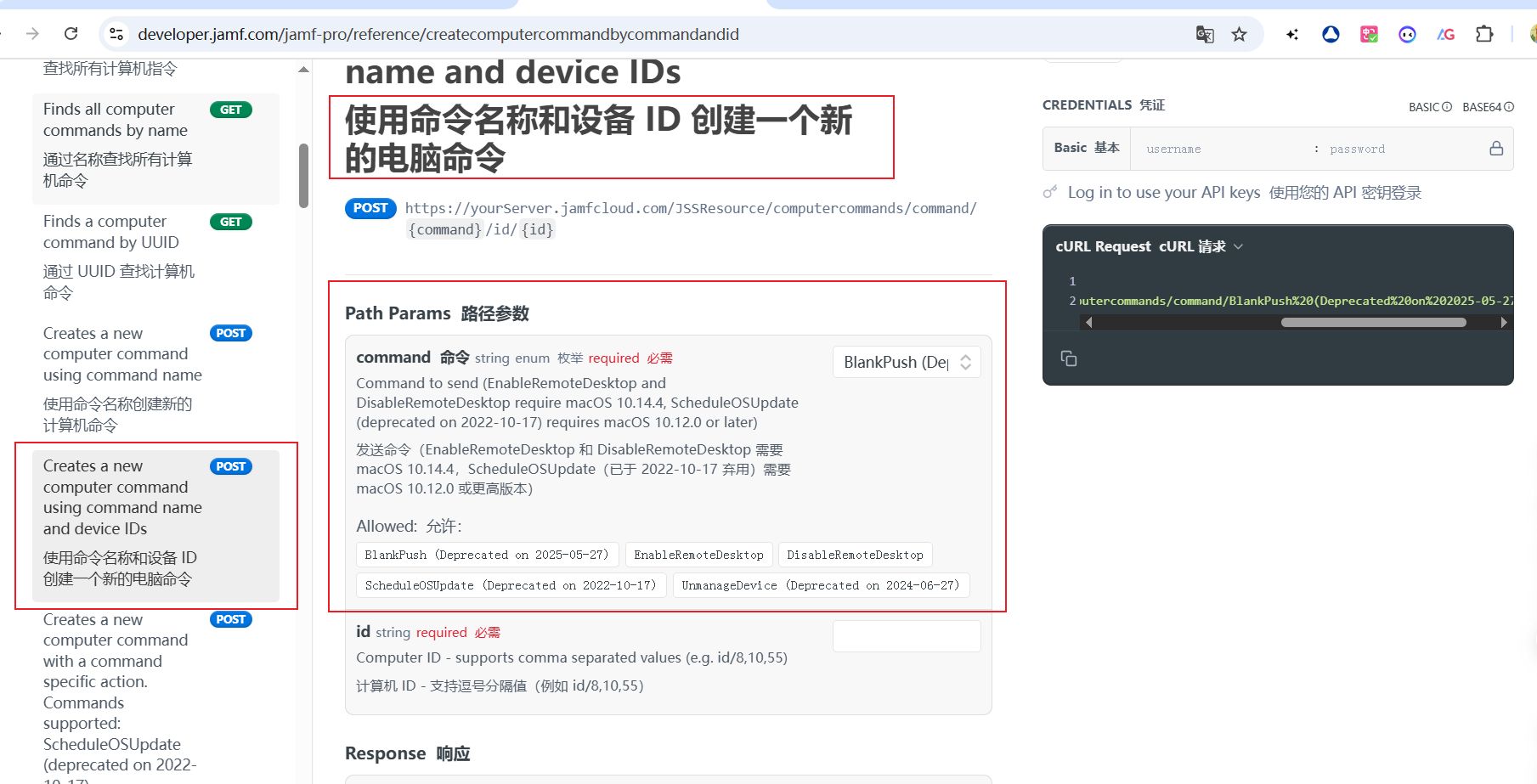Open the browser extensions puzzle icon
The height and width of the screenshot is (784, 1537).
tap(1484, 34)
